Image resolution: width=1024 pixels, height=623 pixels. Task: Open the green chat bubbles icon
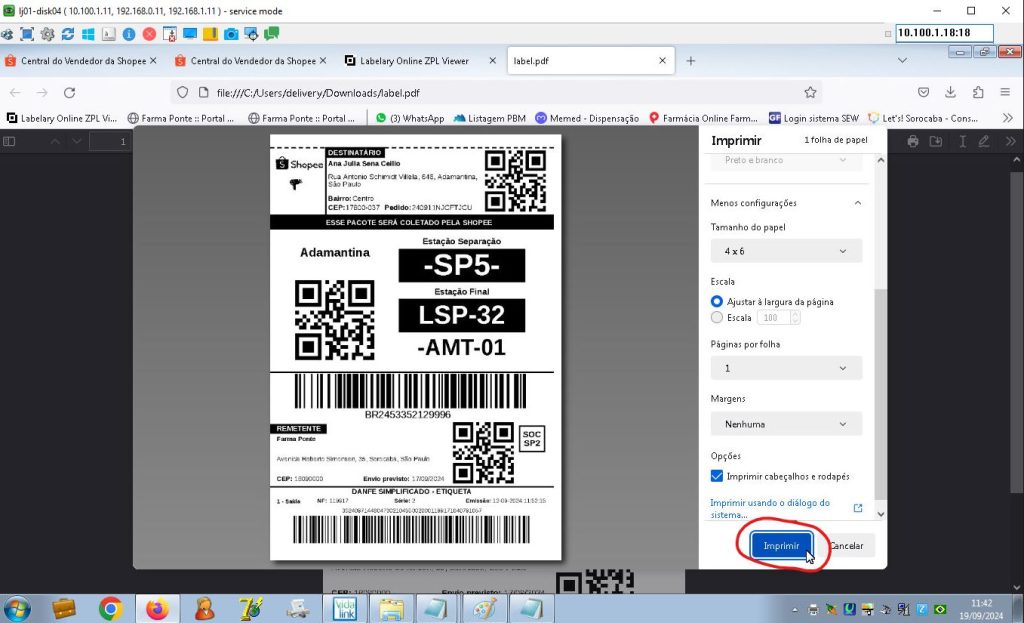(272, 33)
